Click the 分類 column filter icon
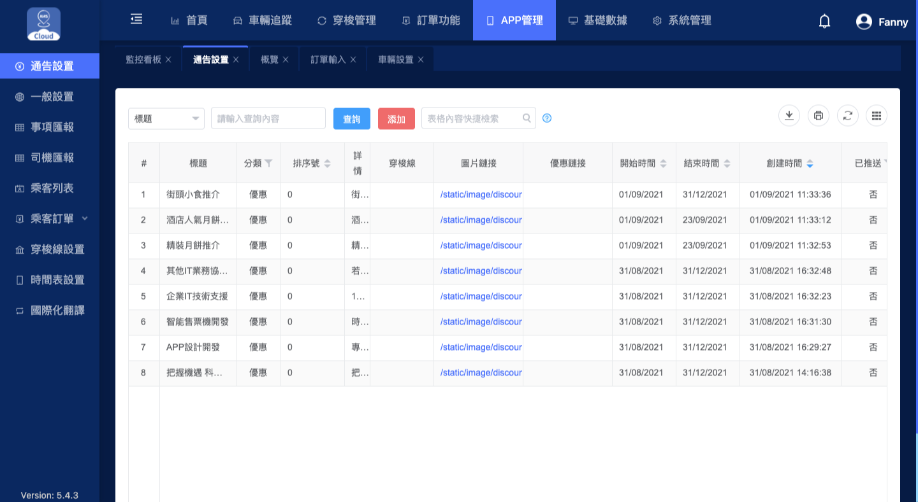The image size is (918, 502). pos(268,164)
